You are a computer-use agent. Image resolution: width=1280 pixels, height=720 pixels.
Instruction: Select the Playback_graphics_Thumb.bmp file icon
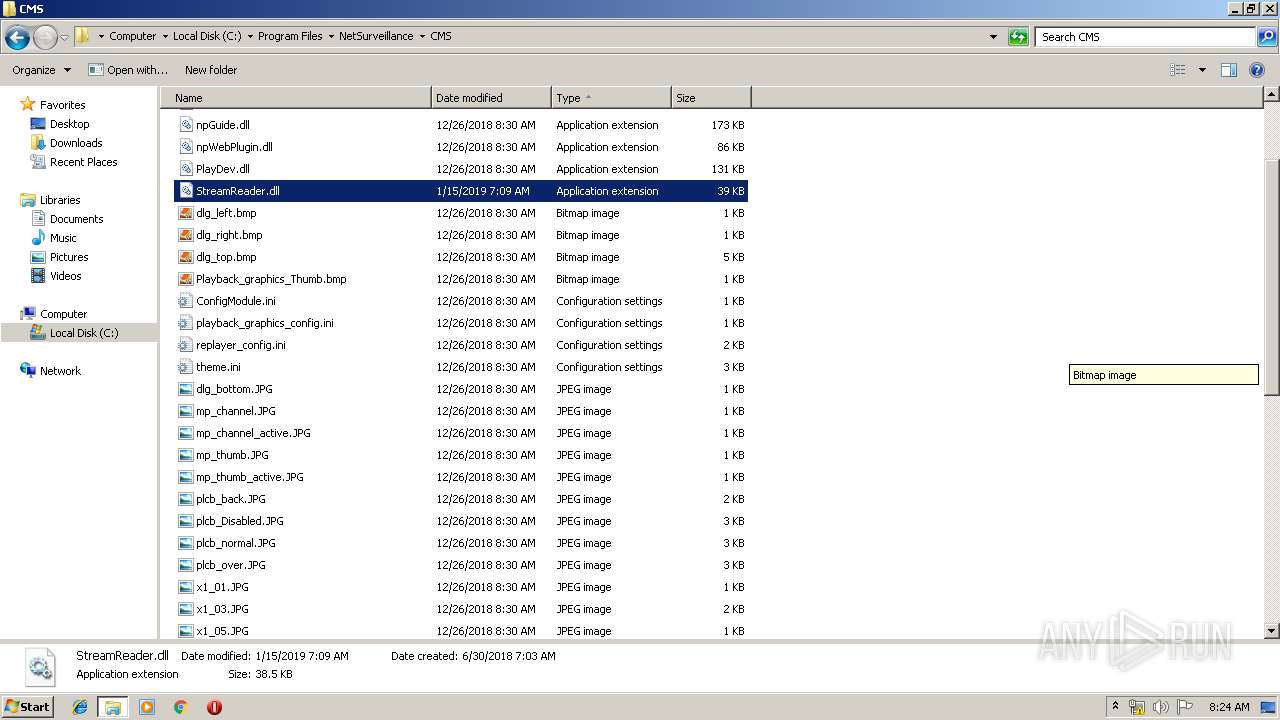coord(186,279)
